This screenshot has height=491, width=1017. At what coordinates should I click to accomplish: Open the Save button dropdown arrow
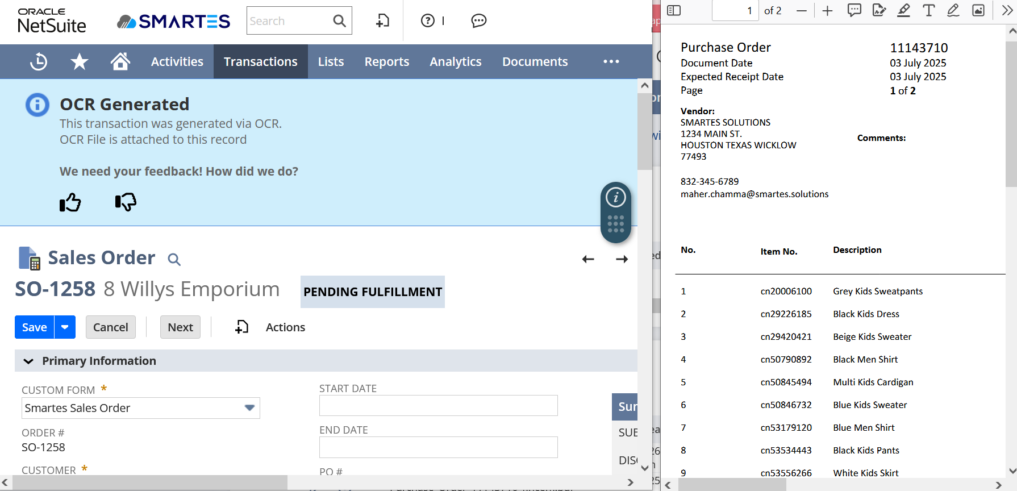(65, 327)
